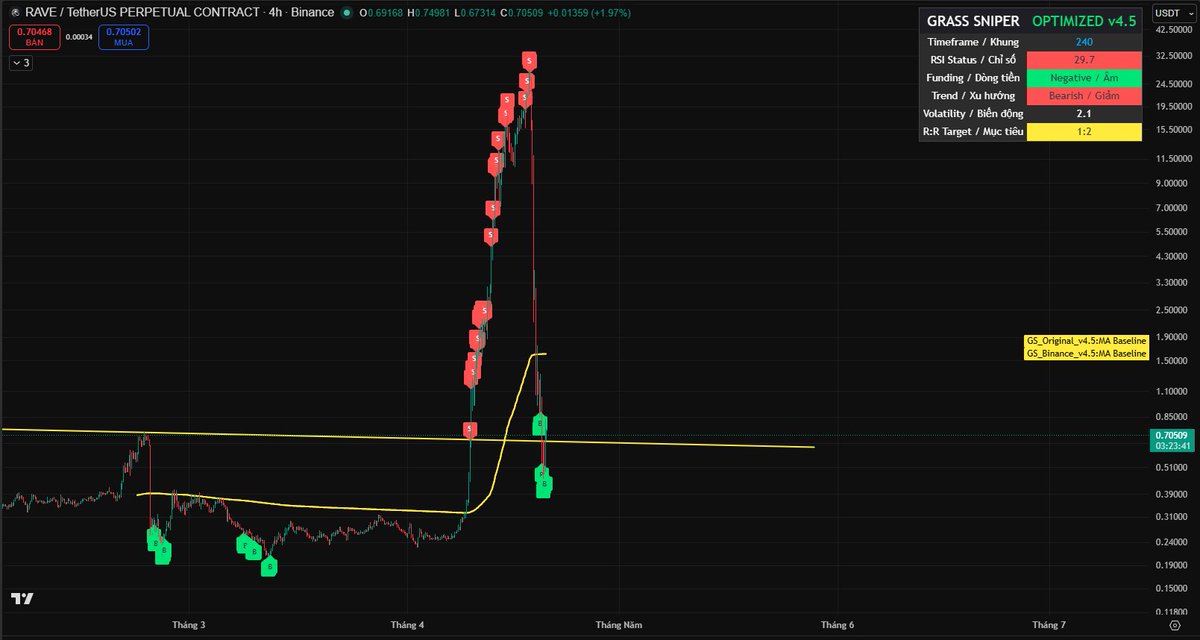Click the 42.50000 price axis label
This screenshot has width=1200, height=640.
coord(1173,30)
